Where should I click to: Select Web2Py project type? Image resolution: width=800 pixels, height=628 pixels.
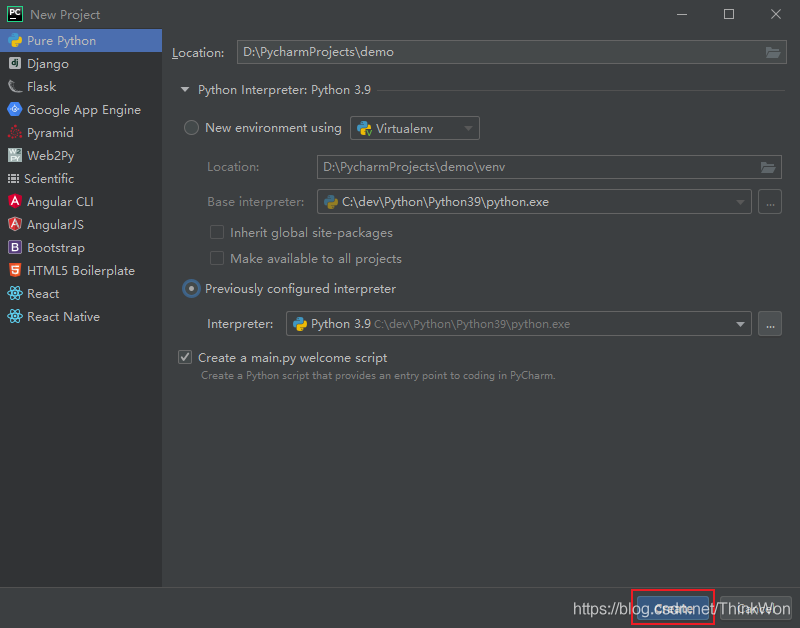[x=81, y=155]
